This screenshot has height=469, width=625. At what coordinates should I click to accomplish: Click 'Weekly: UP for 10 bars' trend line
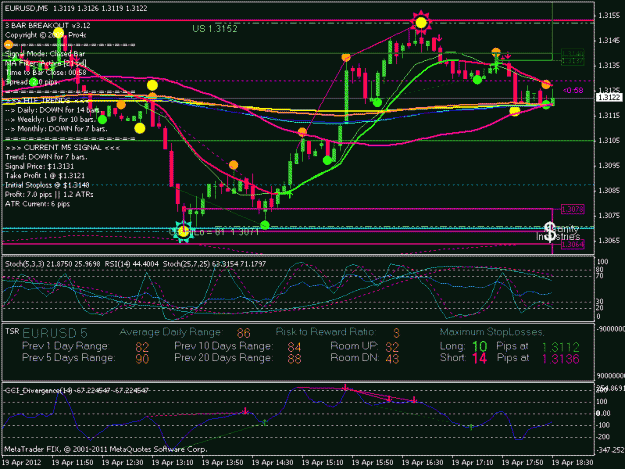pyautogui.click(x=50, y=119)
